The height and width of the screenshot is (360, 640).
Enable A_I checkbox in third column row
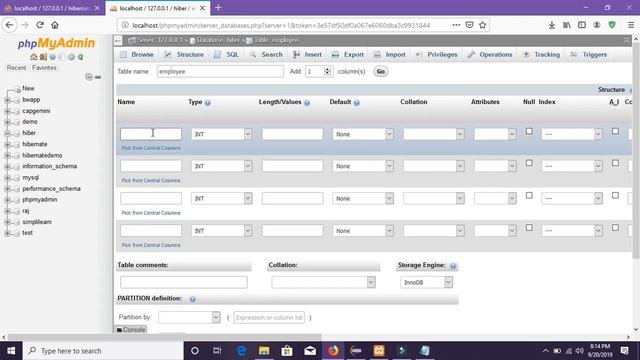(615, 196)
